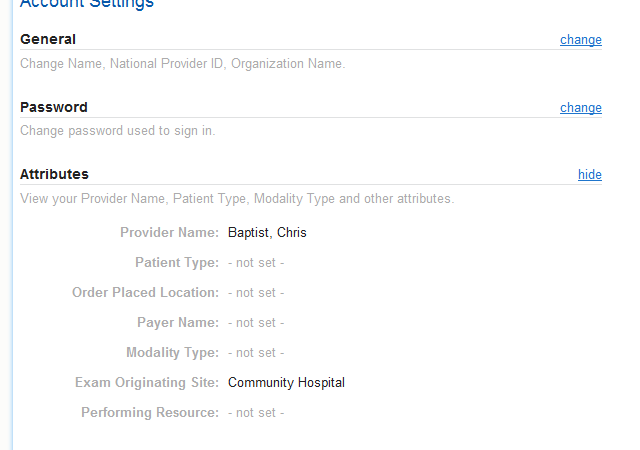The width and height of the screenshot is (640, 450).
Task: Click the Order Placed Location label
Action: click(x=145, y=293)
